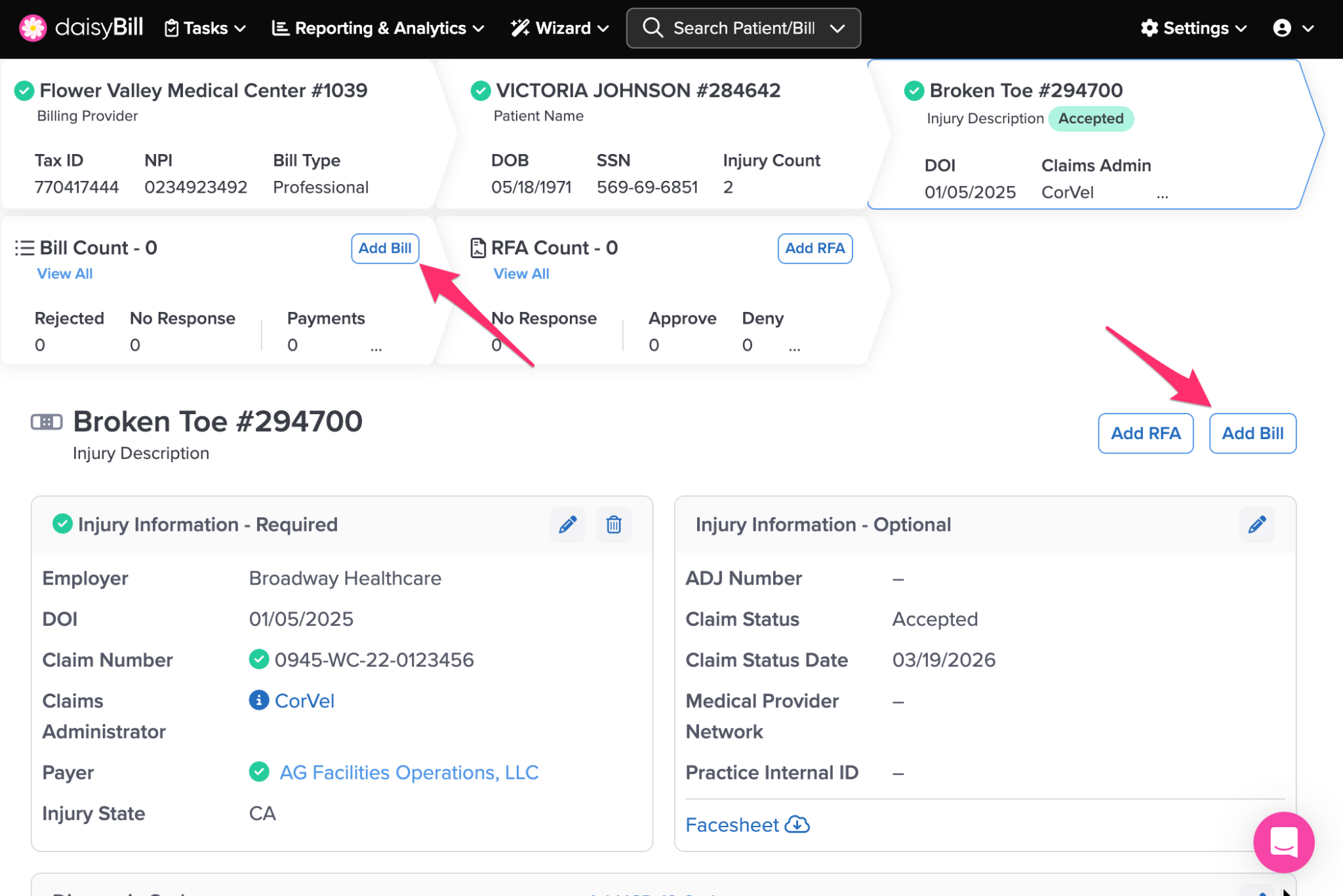Open AG Facilities Operations, LLC payer link
Screen dimensions: 1343x896
point(409,772)
